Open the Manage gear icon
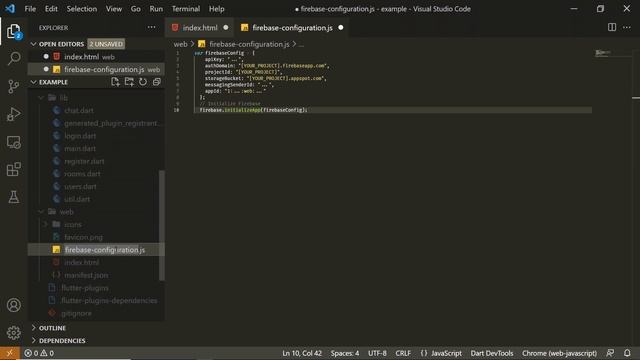The height and width of the screenshot is (360, 640). pyautogui.click(x=13, y=333)
